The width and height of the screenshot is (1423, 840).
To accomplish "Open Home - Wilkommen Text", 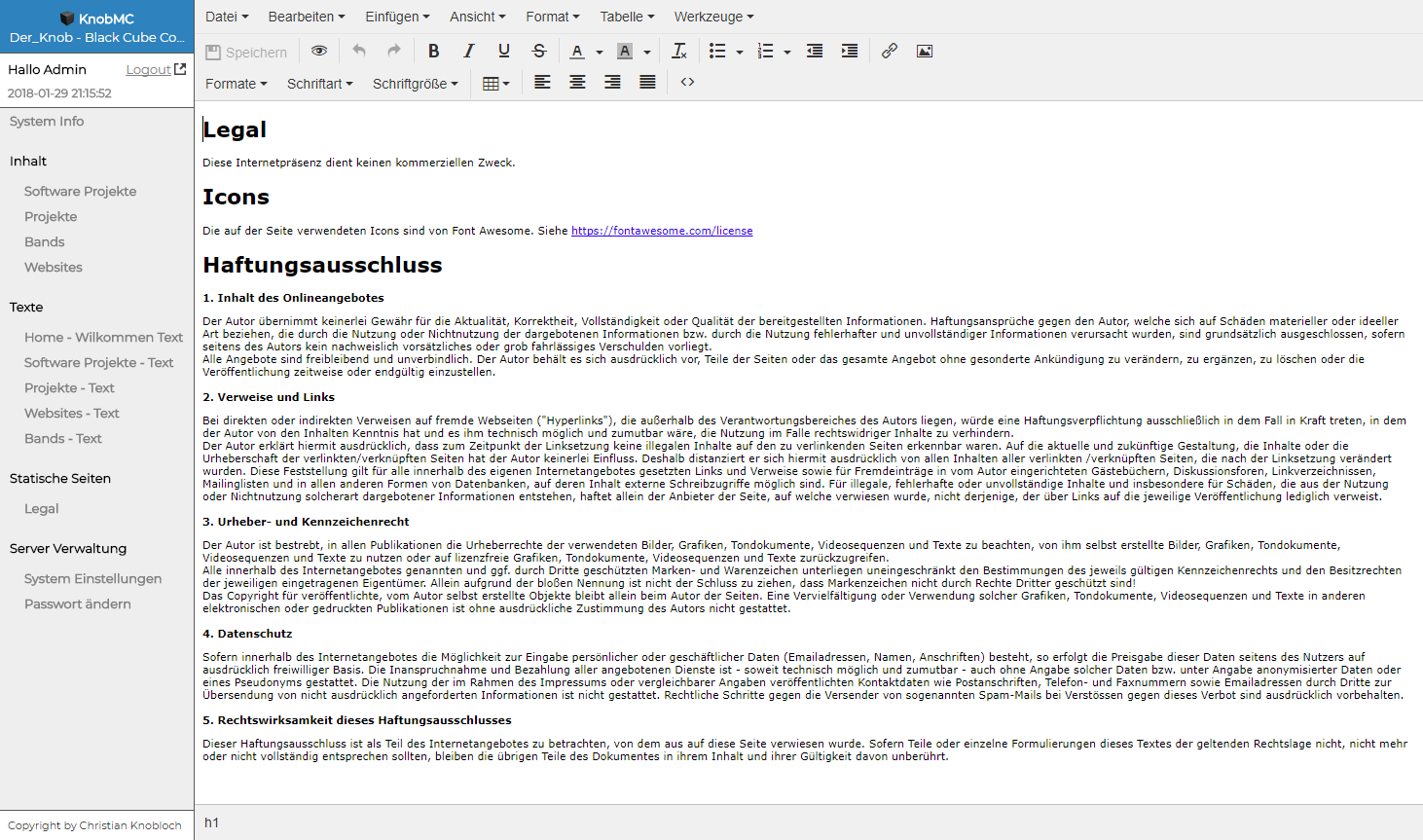I will [x=104, y=338].
